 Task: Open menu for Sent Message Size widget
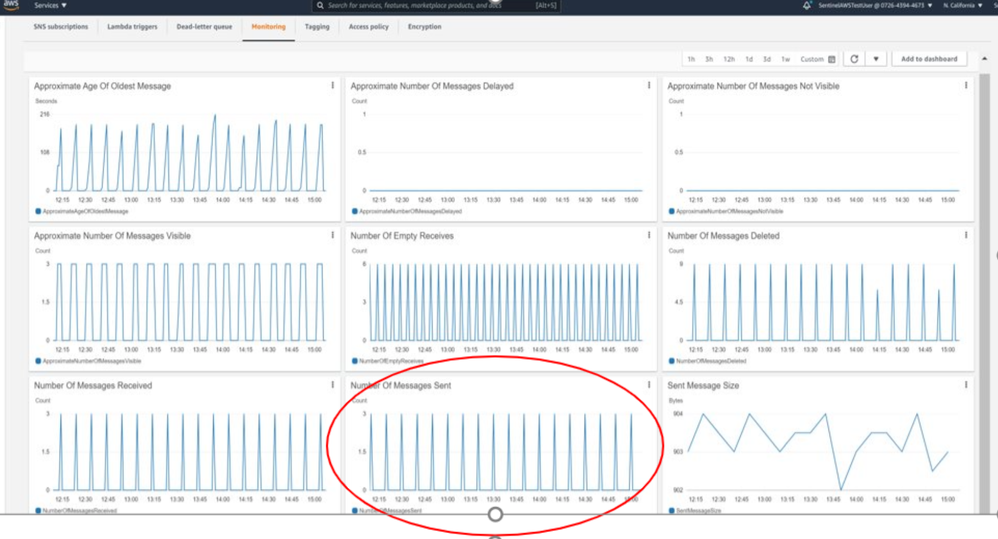coord(966,384)
